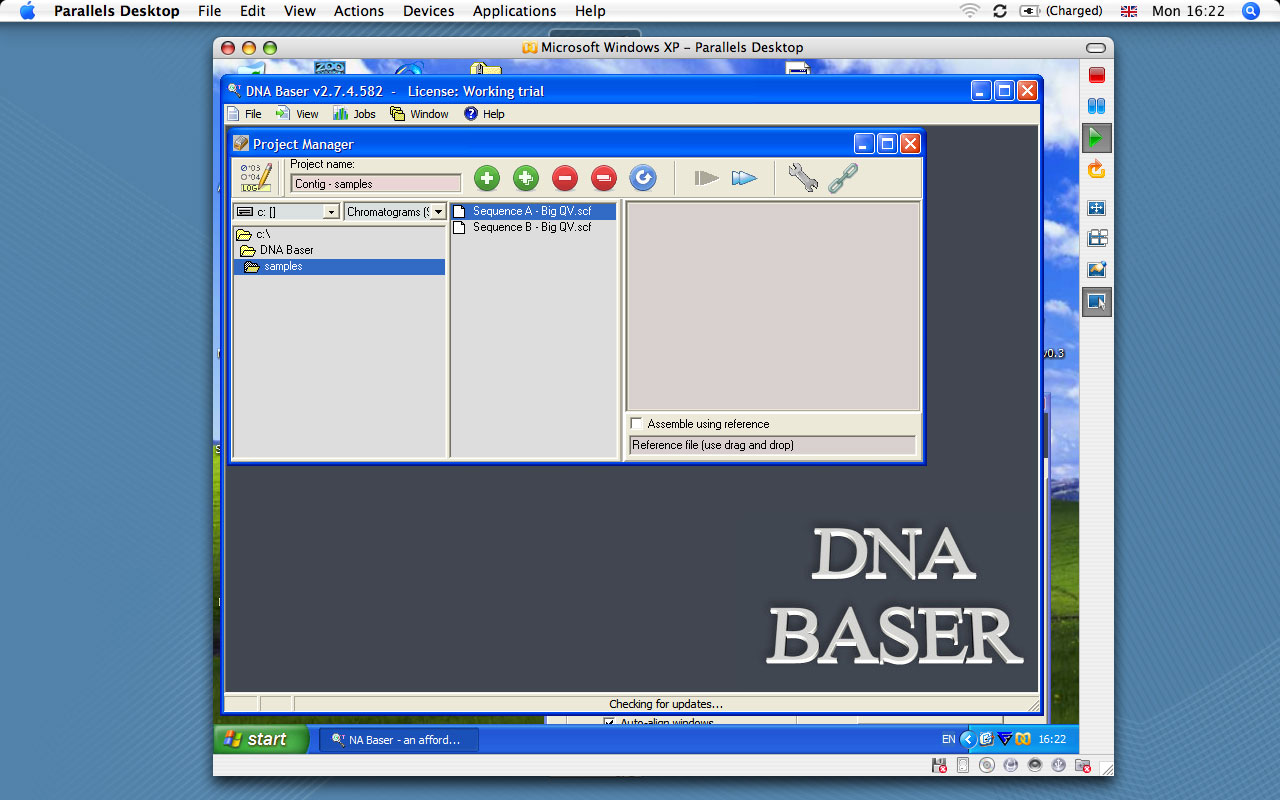Click the Parallels green play button

coord(1097,138)
